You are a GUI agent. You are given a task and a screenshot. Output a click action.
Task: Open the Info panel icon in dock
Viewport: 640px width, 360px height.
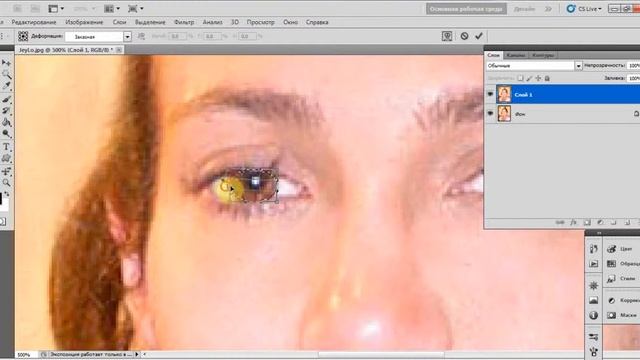[593, 315]
